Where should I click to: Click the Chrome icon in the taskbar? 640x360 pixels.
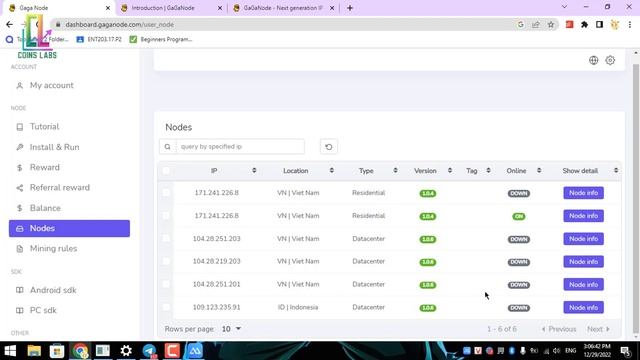(80, 351)
